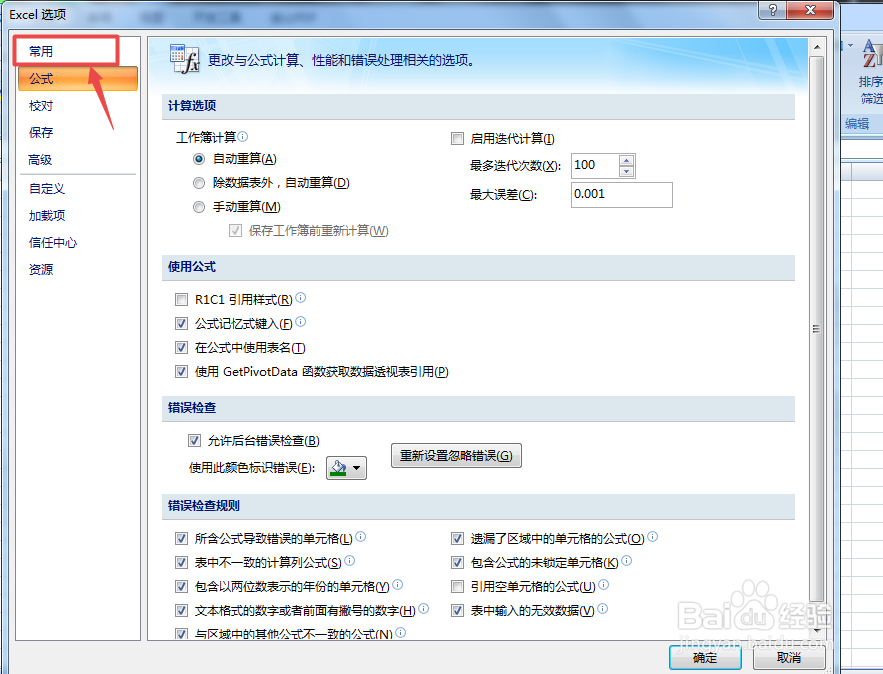Click scrollbar up arrow in options pane
This screenshot has height=674, width=883.
click(x=817, y=47)
